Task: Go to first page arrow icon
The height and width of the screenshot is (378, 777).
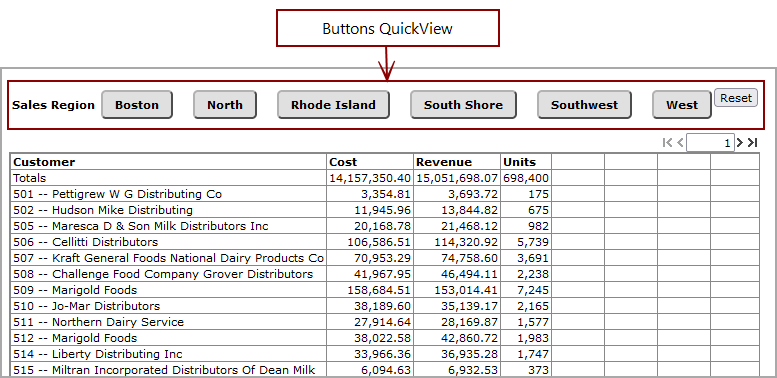Action: 667,143
